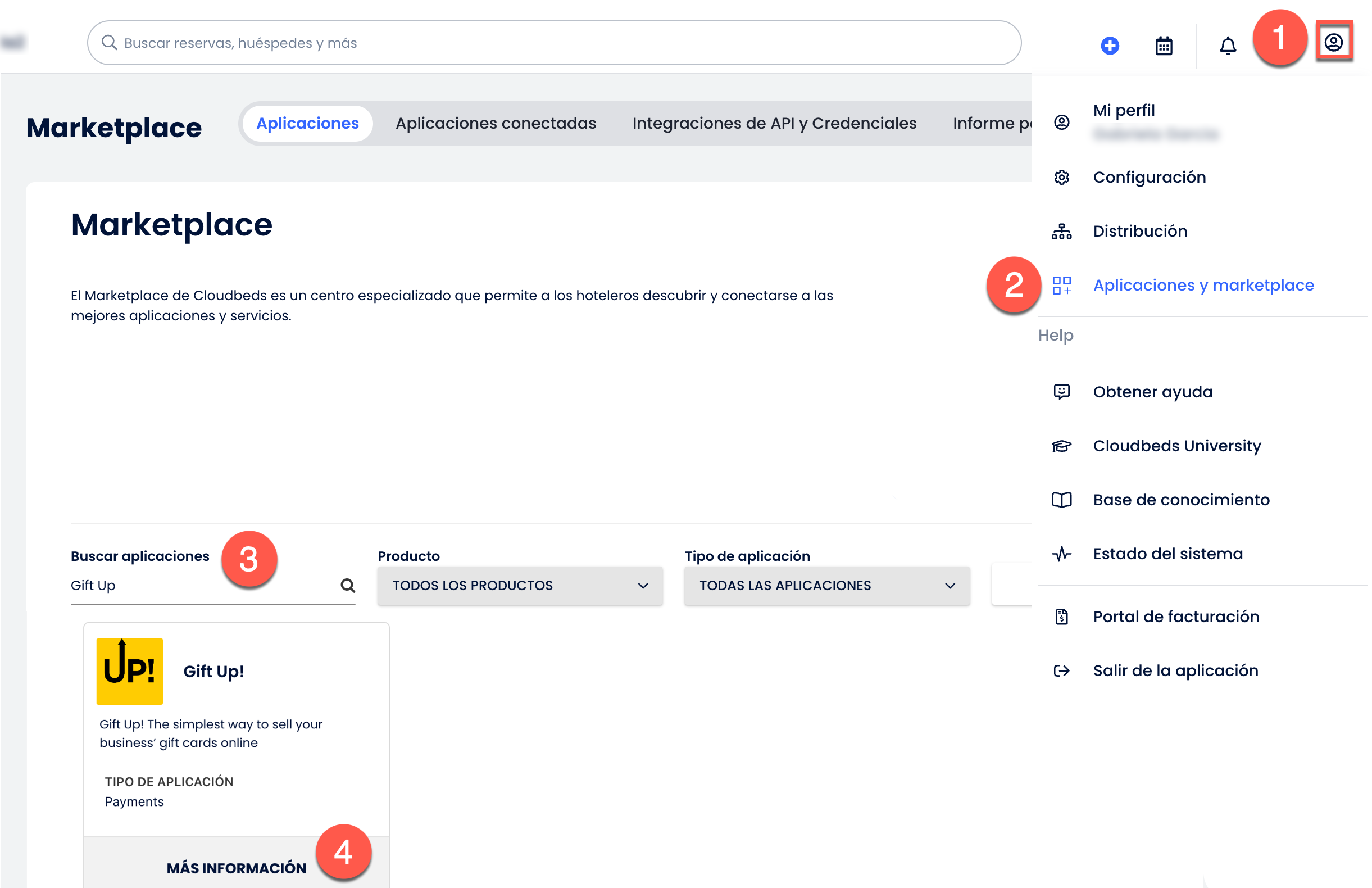
Task: Click the Aplicaciones y marketplace grid icon
Action: coord(1061,285)
